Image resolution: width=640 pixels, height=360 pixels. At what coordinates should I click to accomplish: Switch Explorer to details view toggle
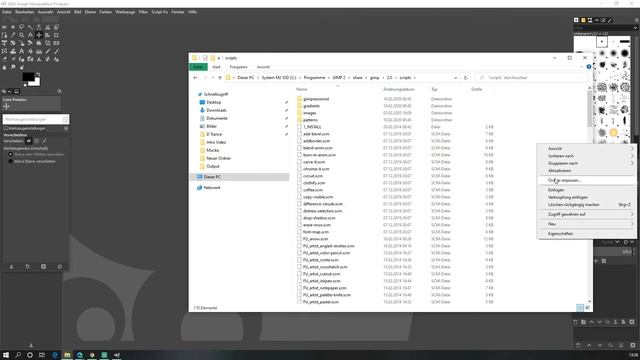pos(580,307)
